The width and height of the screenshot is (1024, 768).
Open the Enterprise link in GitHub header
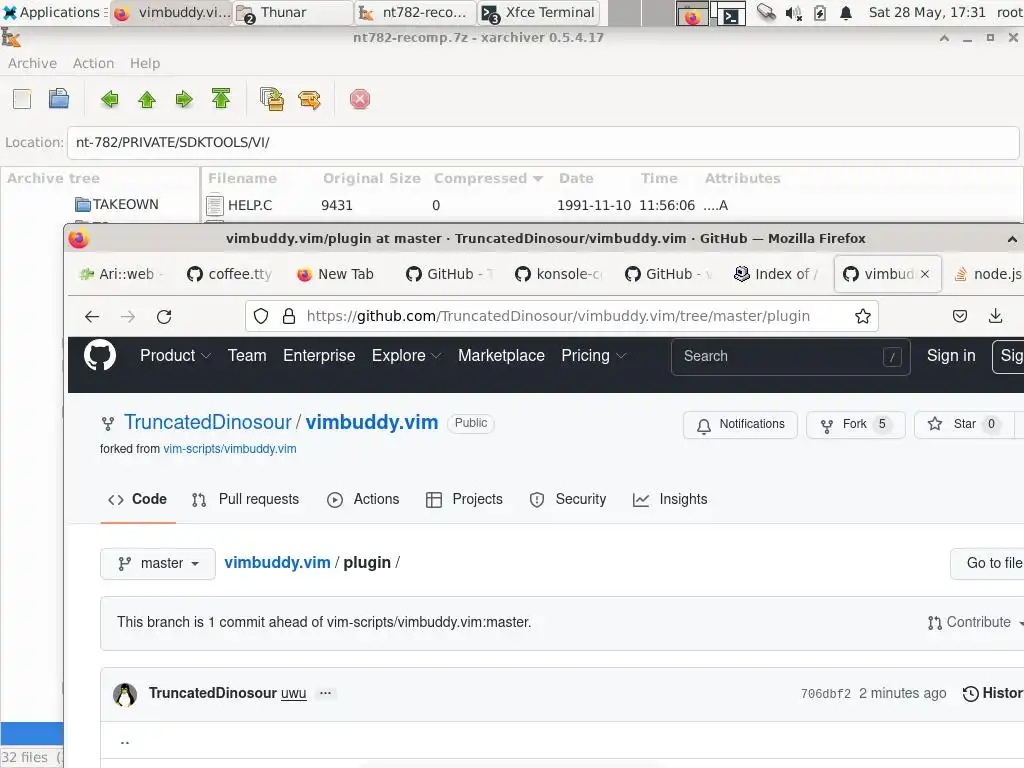[319, 356]
